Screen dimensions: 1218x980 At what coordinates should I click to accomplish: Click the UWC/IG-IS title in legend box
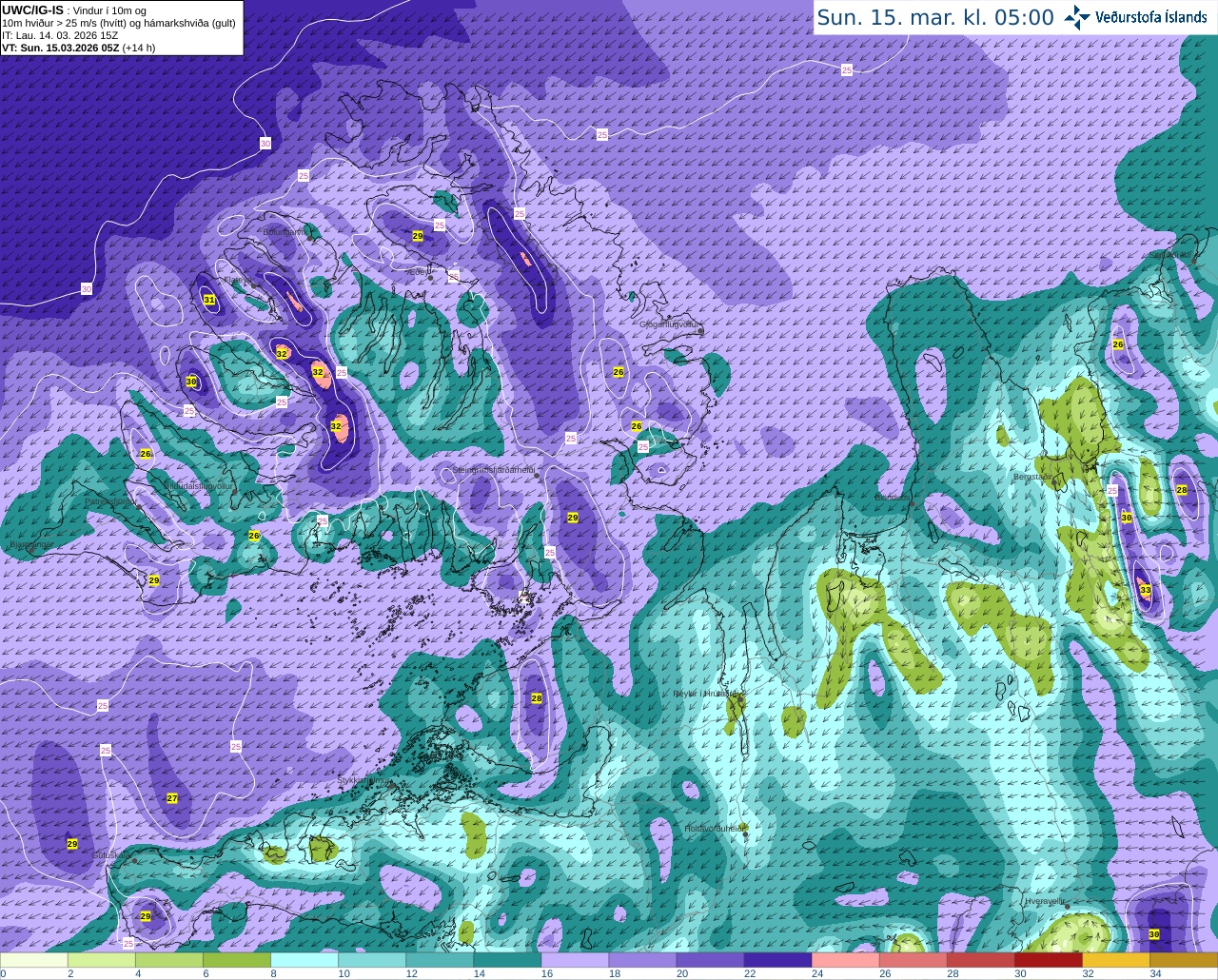click(32, 10)
